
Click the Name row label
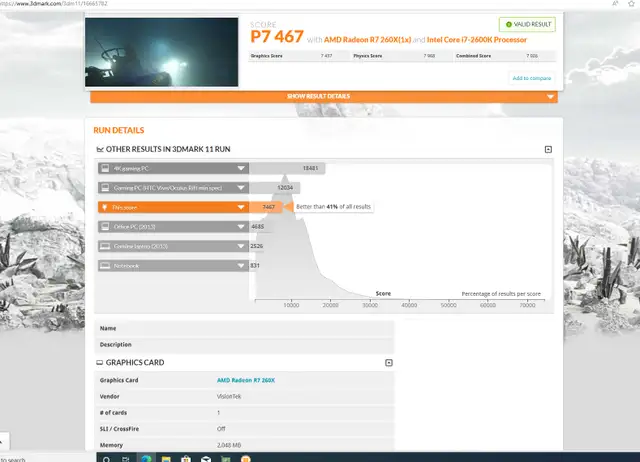pyautogui.click(x=108, y=328)
